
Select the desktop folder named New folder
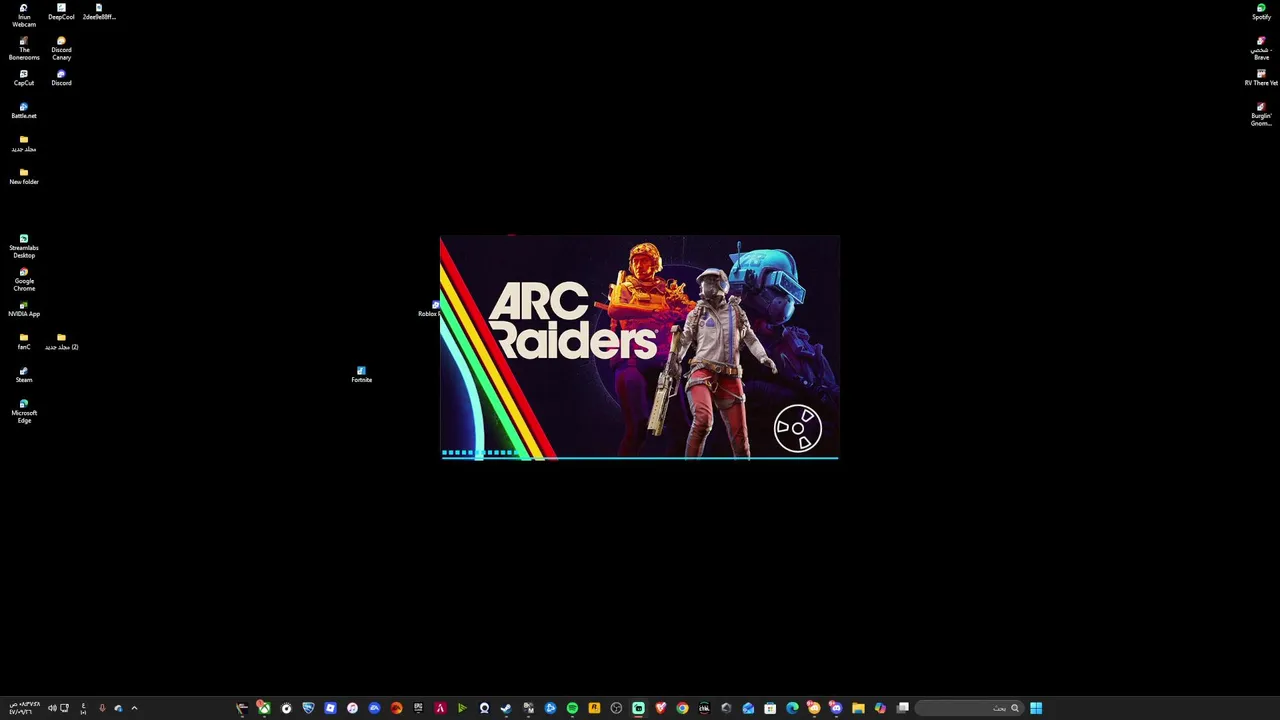[23, 177]
